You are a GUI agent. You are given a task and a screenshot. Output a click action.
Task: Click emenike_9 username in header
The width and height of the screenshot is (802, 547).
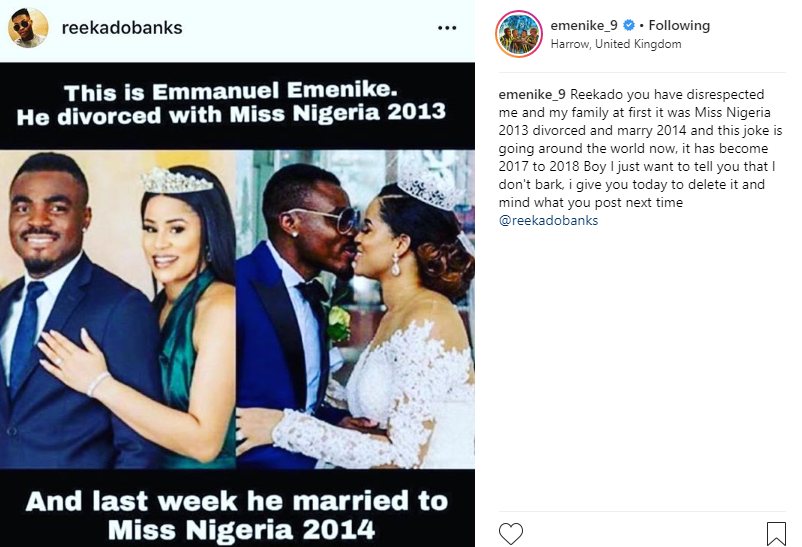[x=585, y=26]
